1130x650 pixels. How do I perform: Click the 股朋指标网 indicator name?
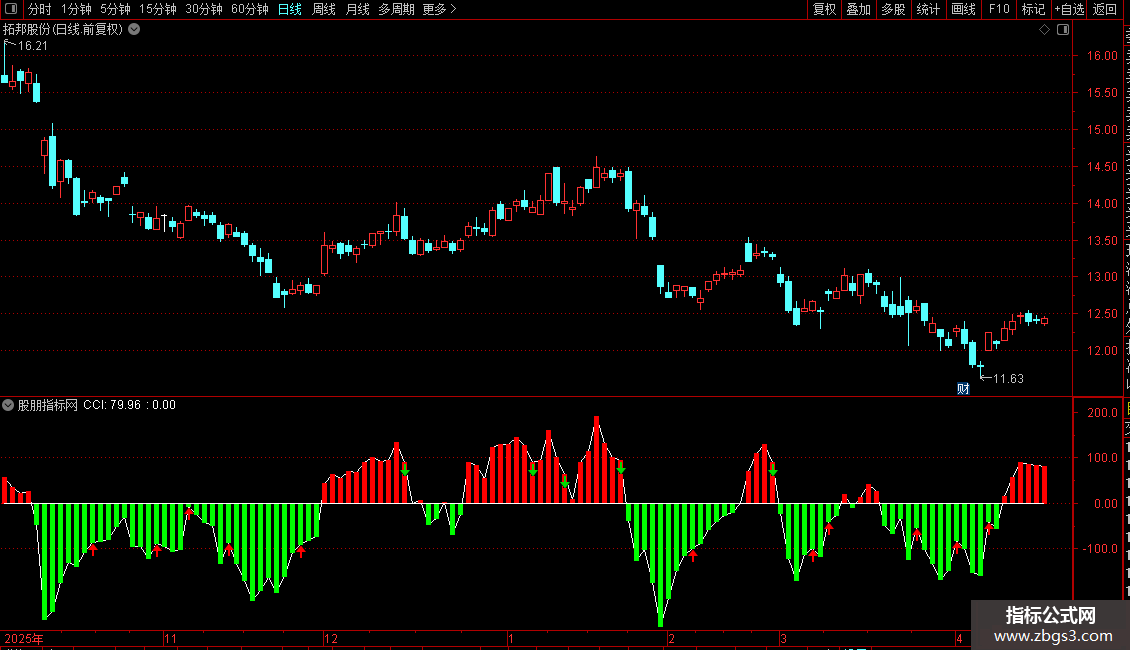tap(48, 405)
